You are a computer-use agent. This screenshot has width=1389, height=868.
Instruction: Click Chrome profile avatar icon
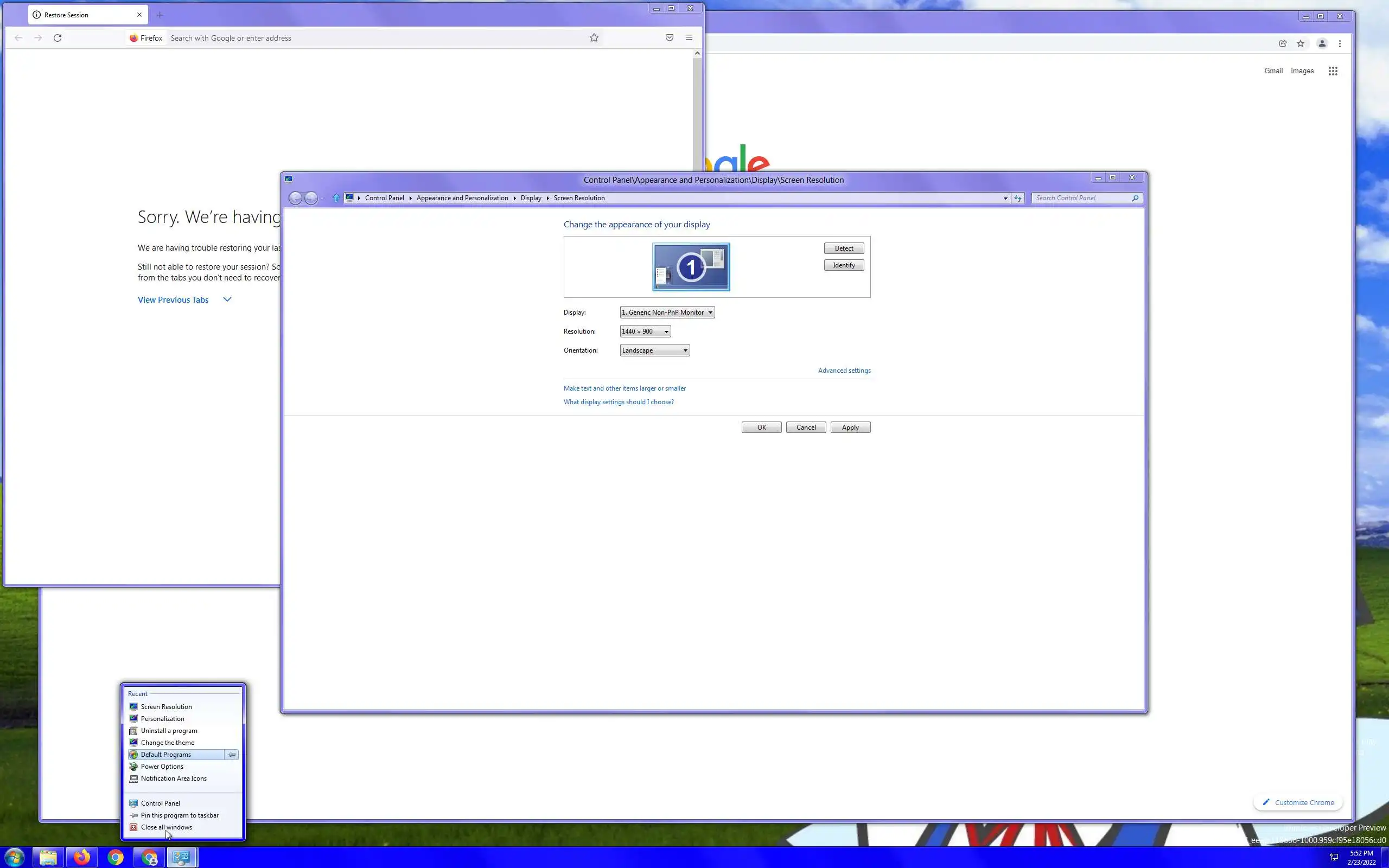[1322, 43]
